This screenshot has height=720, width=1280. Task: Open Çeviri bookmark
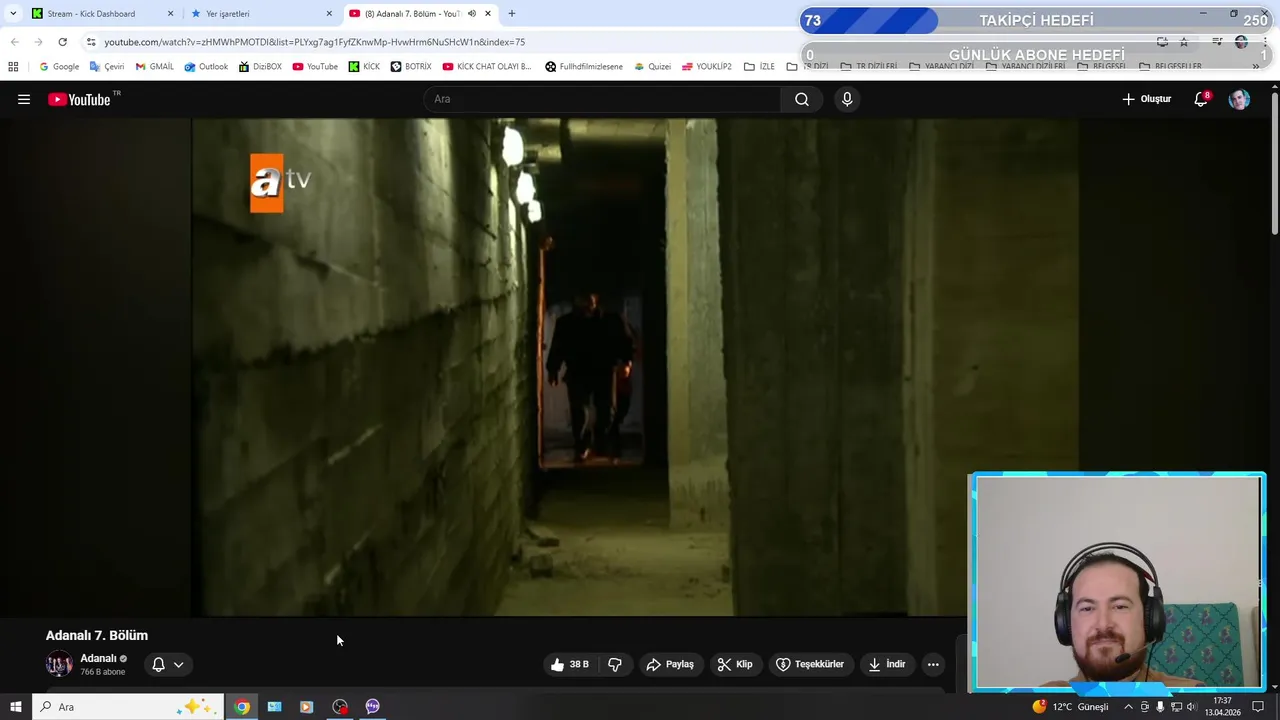pyautogui.click(x=107, y=67)
